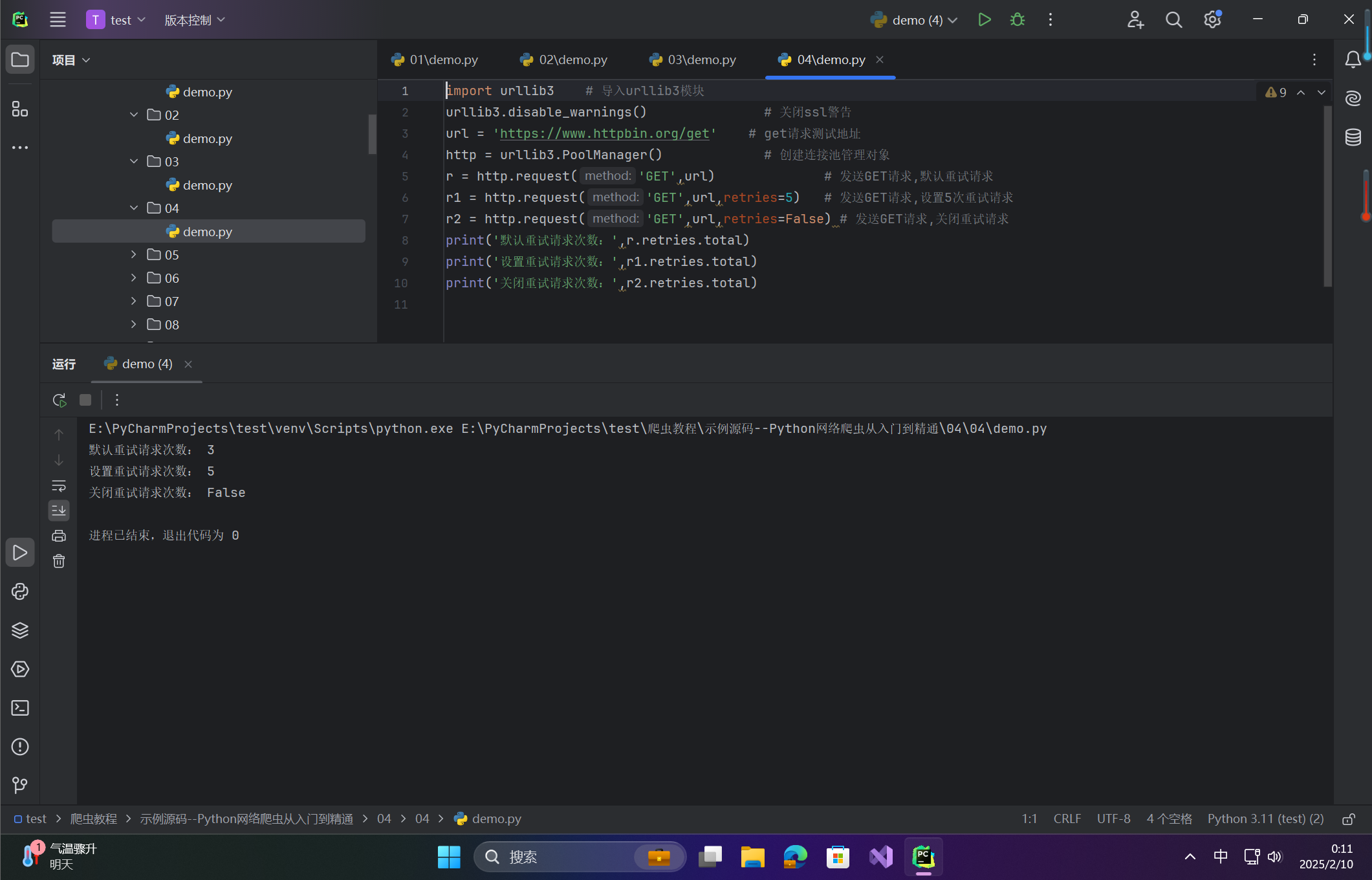Screen dimensions: 1372x880
Task: Open the Git version control tool window
Action: 20,786
